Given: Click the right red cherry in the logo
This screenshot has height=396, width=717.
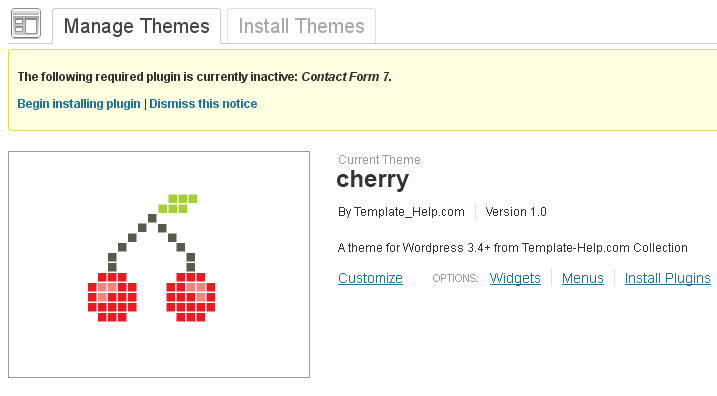Looking at the screenshot, I should tap(191, 297).
